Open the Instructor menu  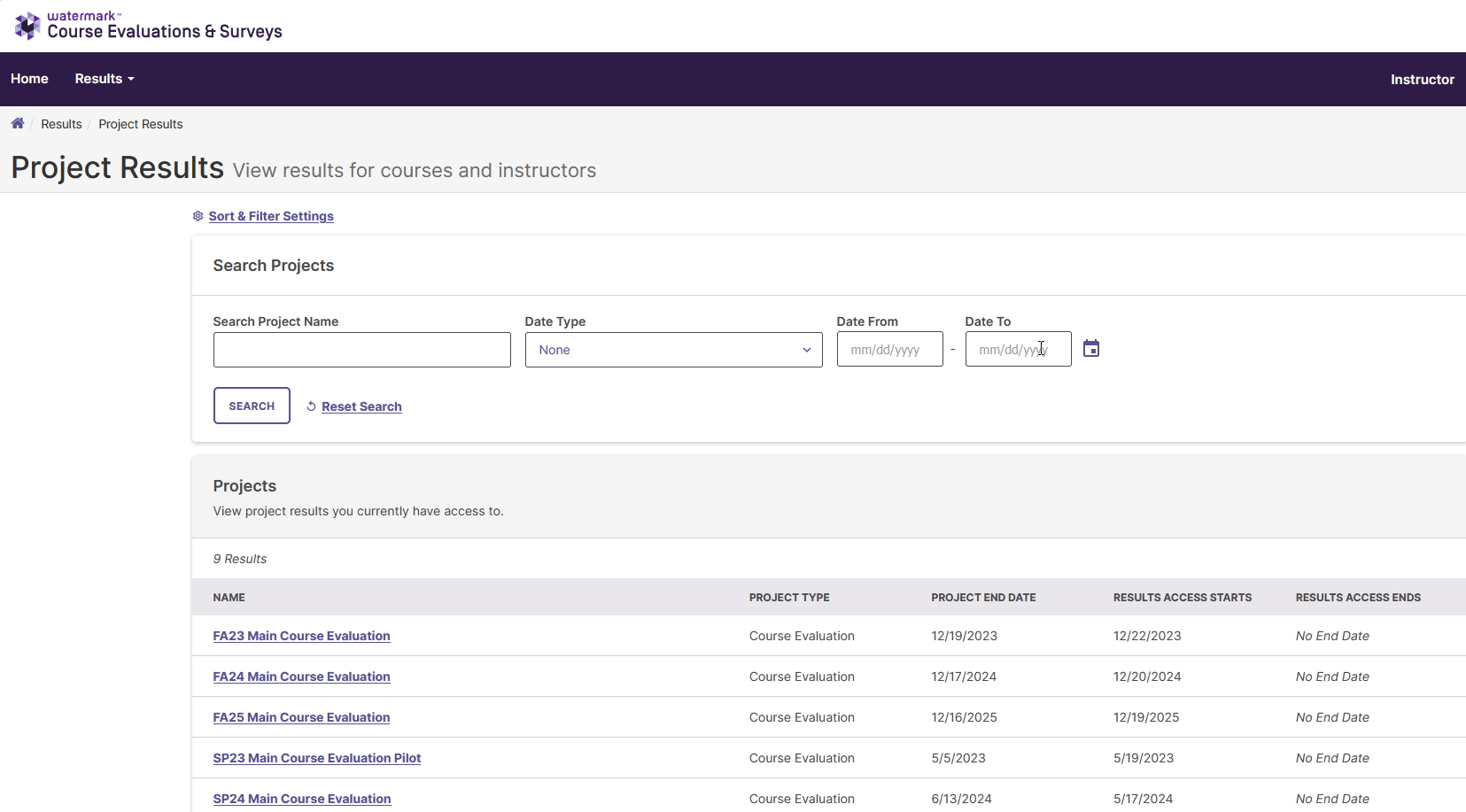(x=1422, y=80)
